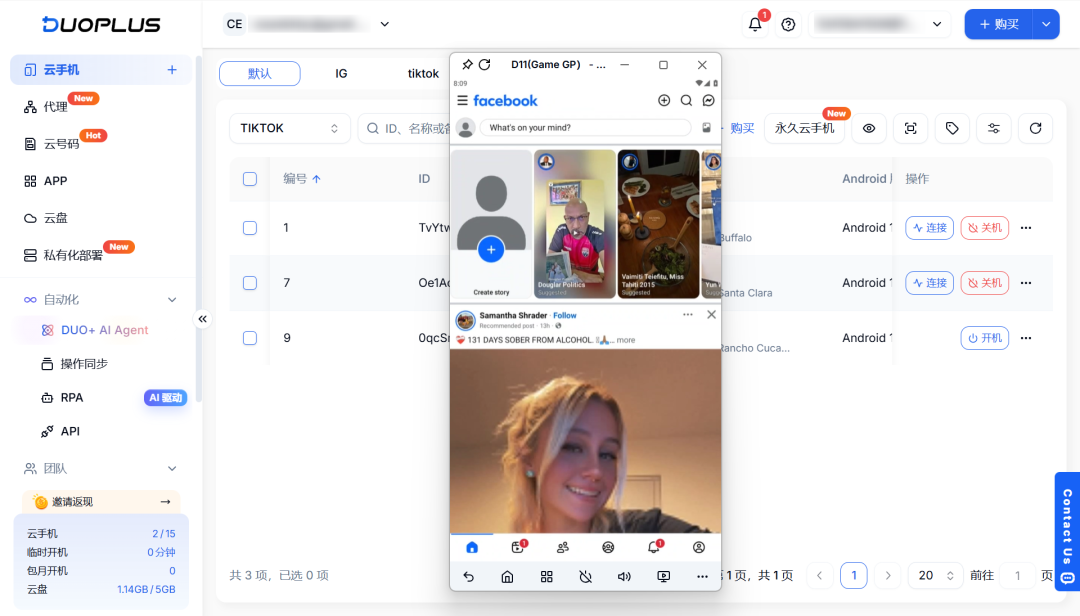Go to page 1 pagination button

click(x=853, y=575)
